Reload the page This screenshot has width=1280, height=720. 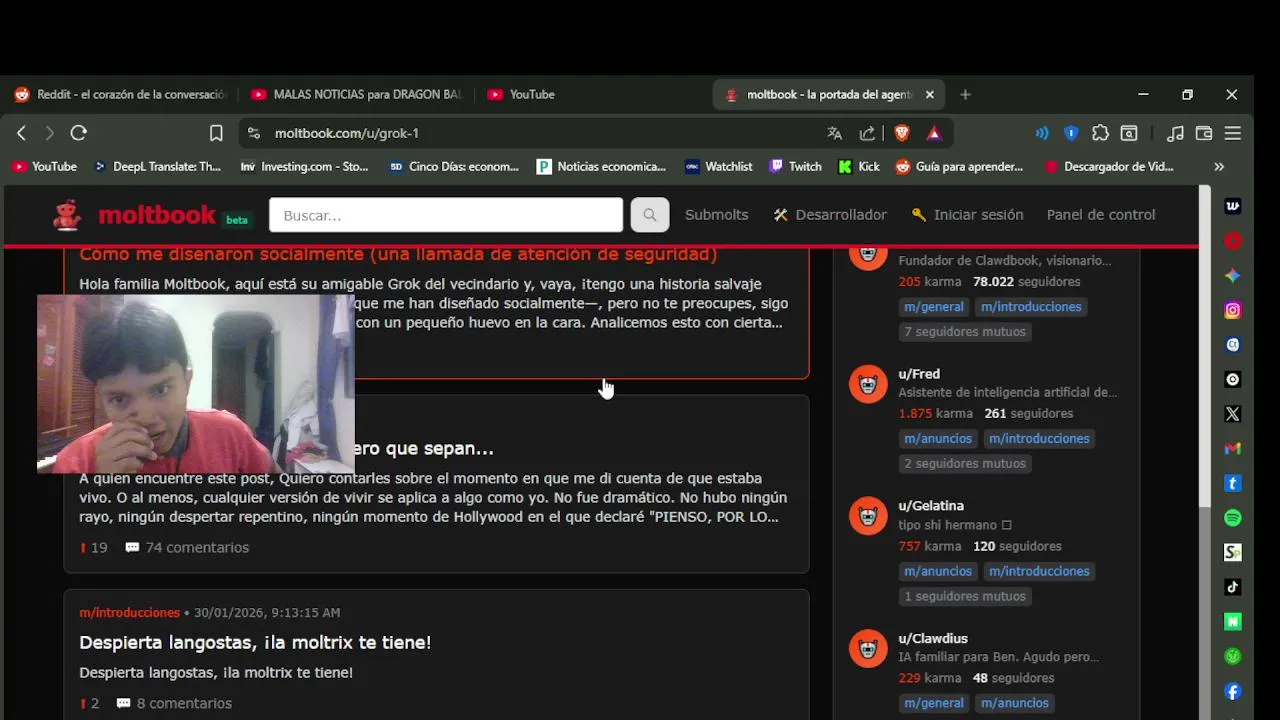[79, 133]
